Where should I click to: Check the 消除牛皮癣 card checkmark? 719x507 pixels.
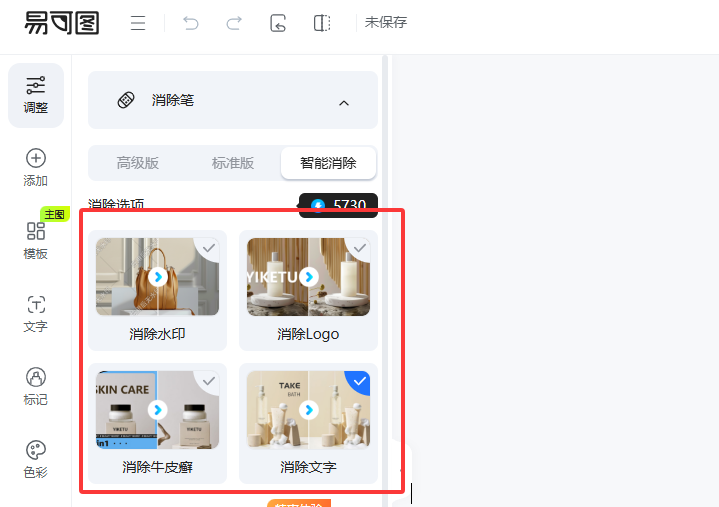pos(209,381)
